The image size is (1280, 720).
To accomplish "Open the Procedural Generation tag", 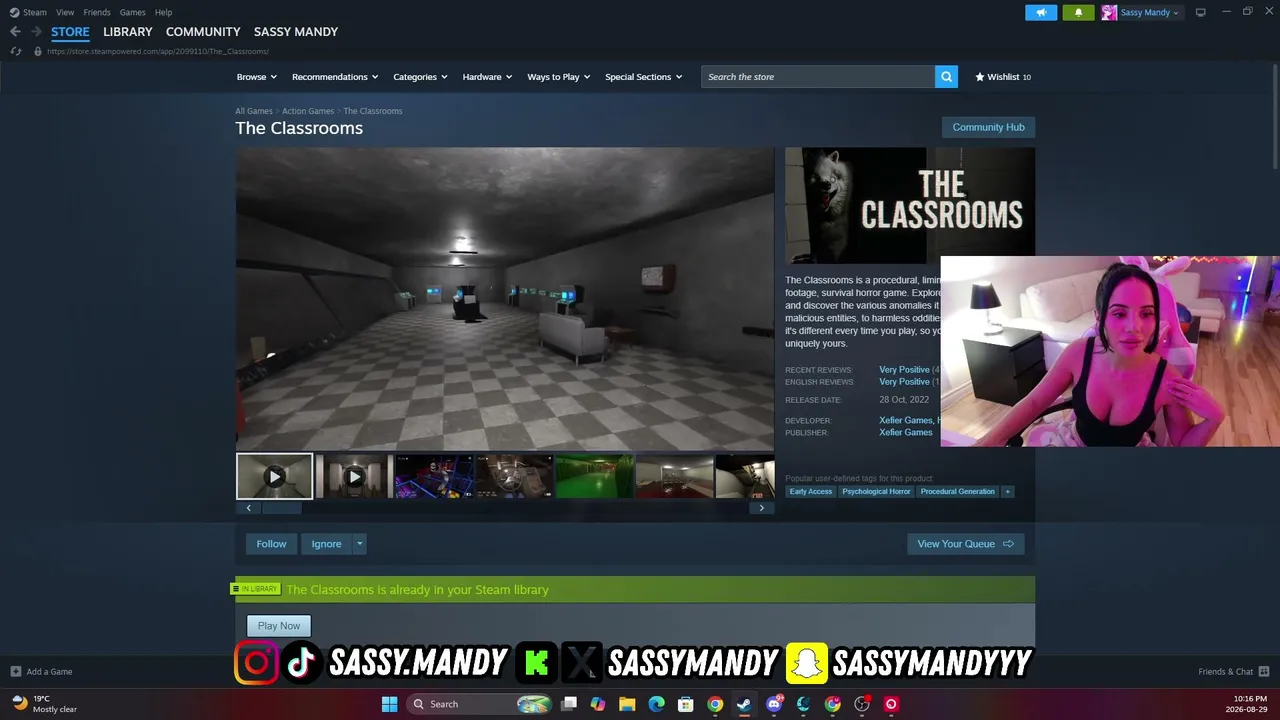I will pos(957,492).
